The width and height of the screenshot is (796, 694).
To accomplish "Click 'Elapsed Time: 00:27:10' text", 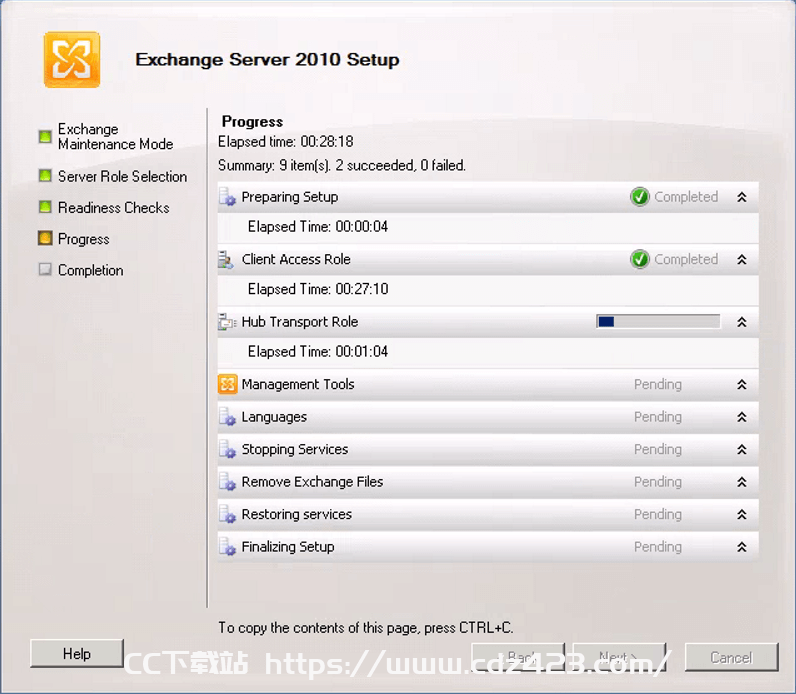I will (x=318, y=289).
